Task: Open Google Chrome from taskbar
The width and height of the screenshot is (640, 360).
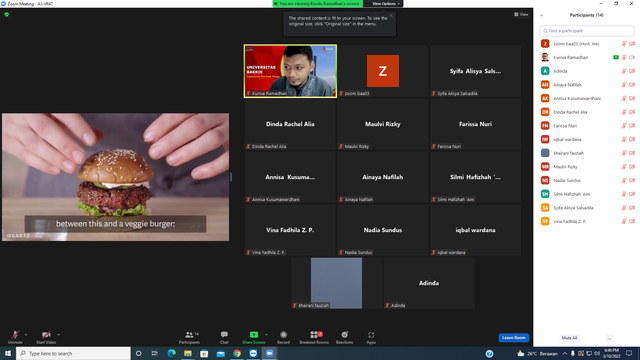Action: 237,353
